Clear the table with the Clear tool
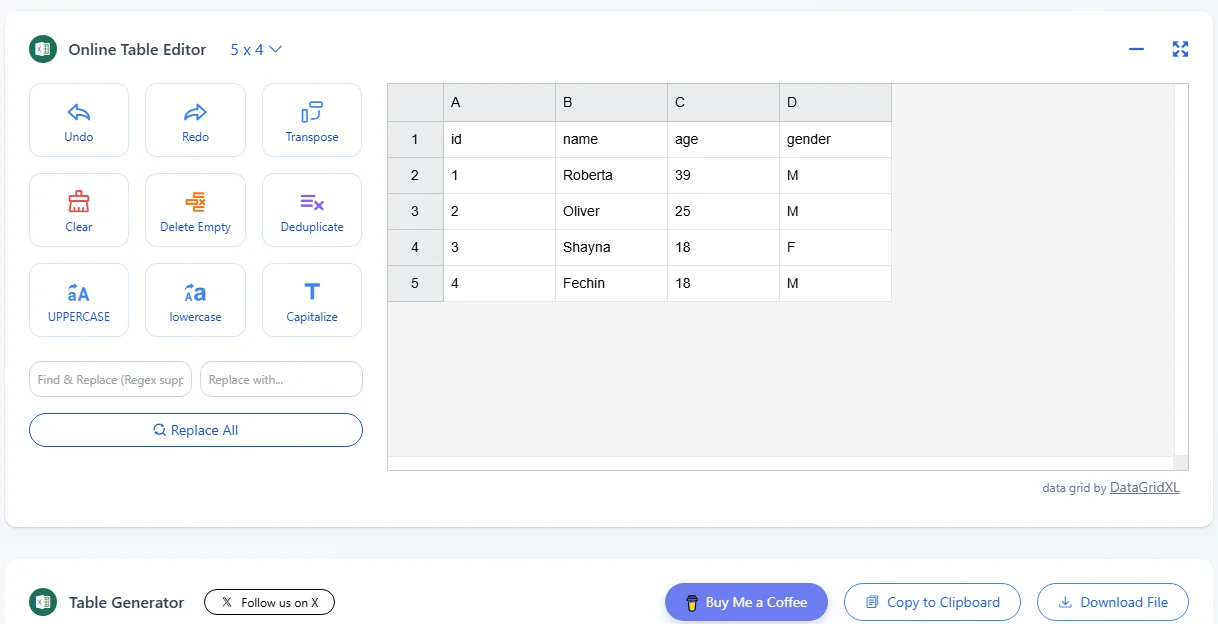The height and width of the screenshot is (624, 1218). pos(78,209)
